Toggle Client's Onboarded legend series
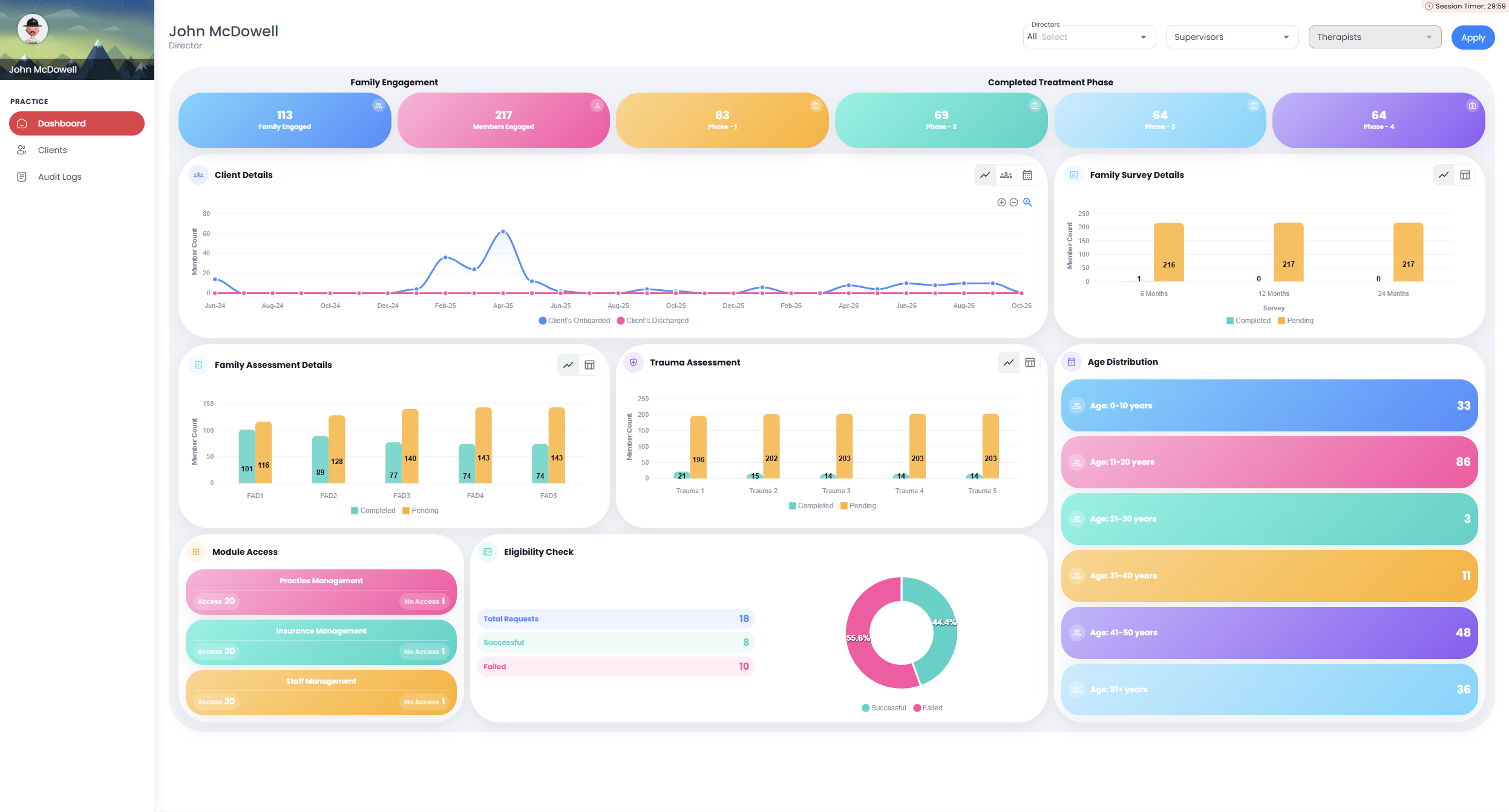The image size is (1509, 812). point(574,321)
